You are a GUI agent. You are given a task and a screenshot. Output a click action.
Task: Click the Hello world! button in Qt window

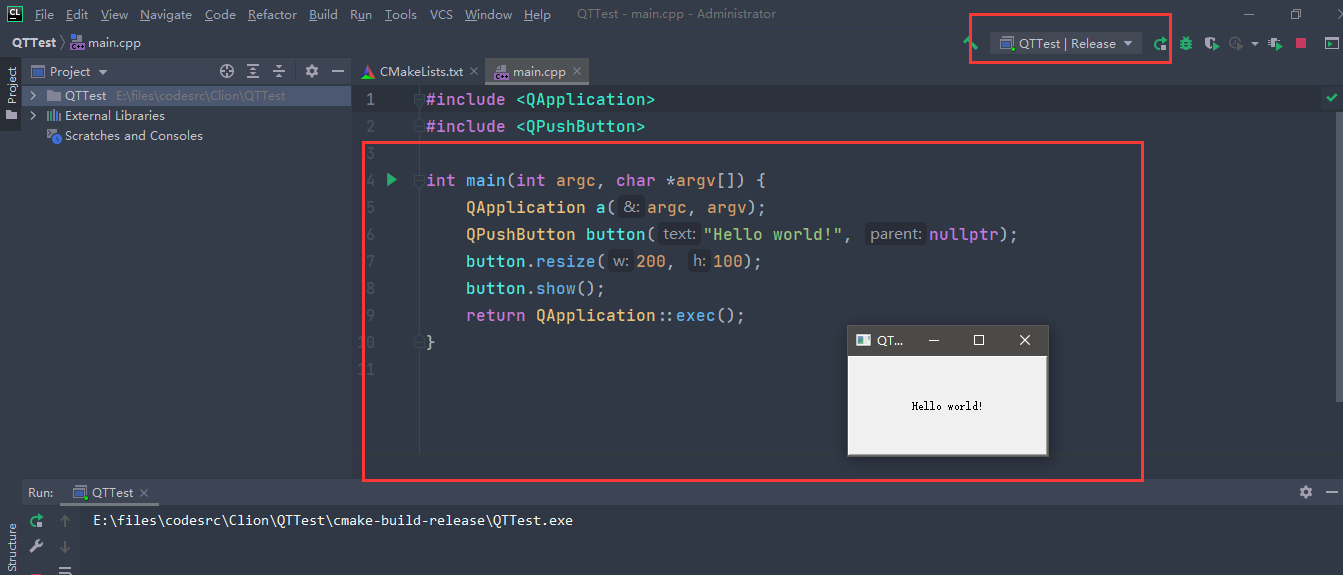[947, 406]
